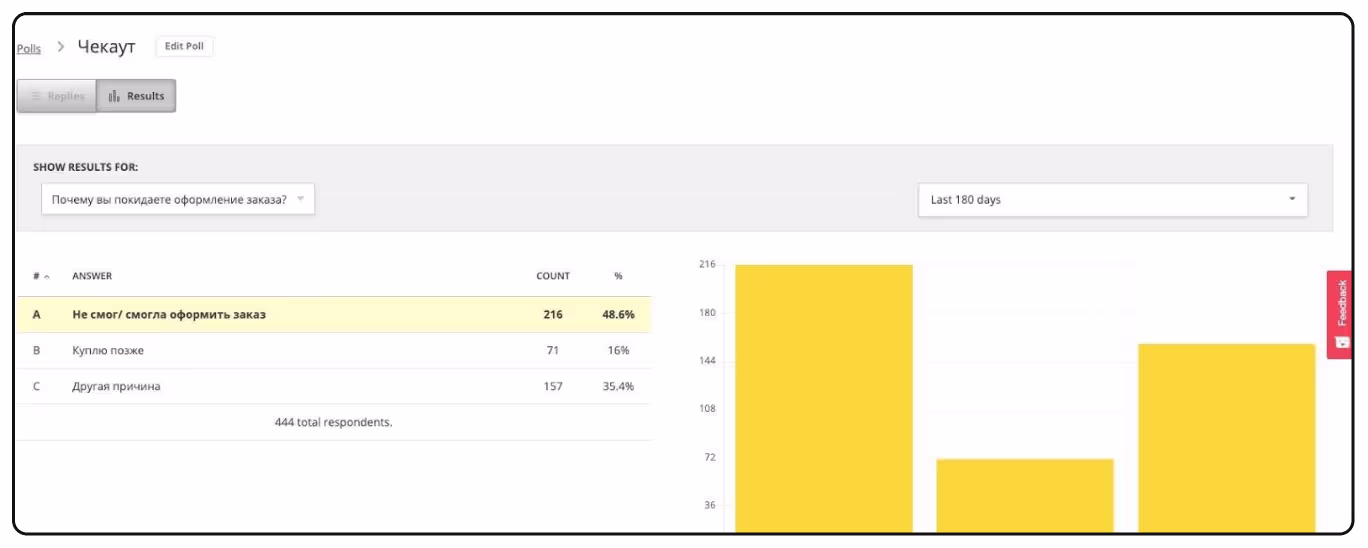Select answer row 'Другая причина'
The image size is (1368, 548).
pyautogui.click(x=334, y=386)
